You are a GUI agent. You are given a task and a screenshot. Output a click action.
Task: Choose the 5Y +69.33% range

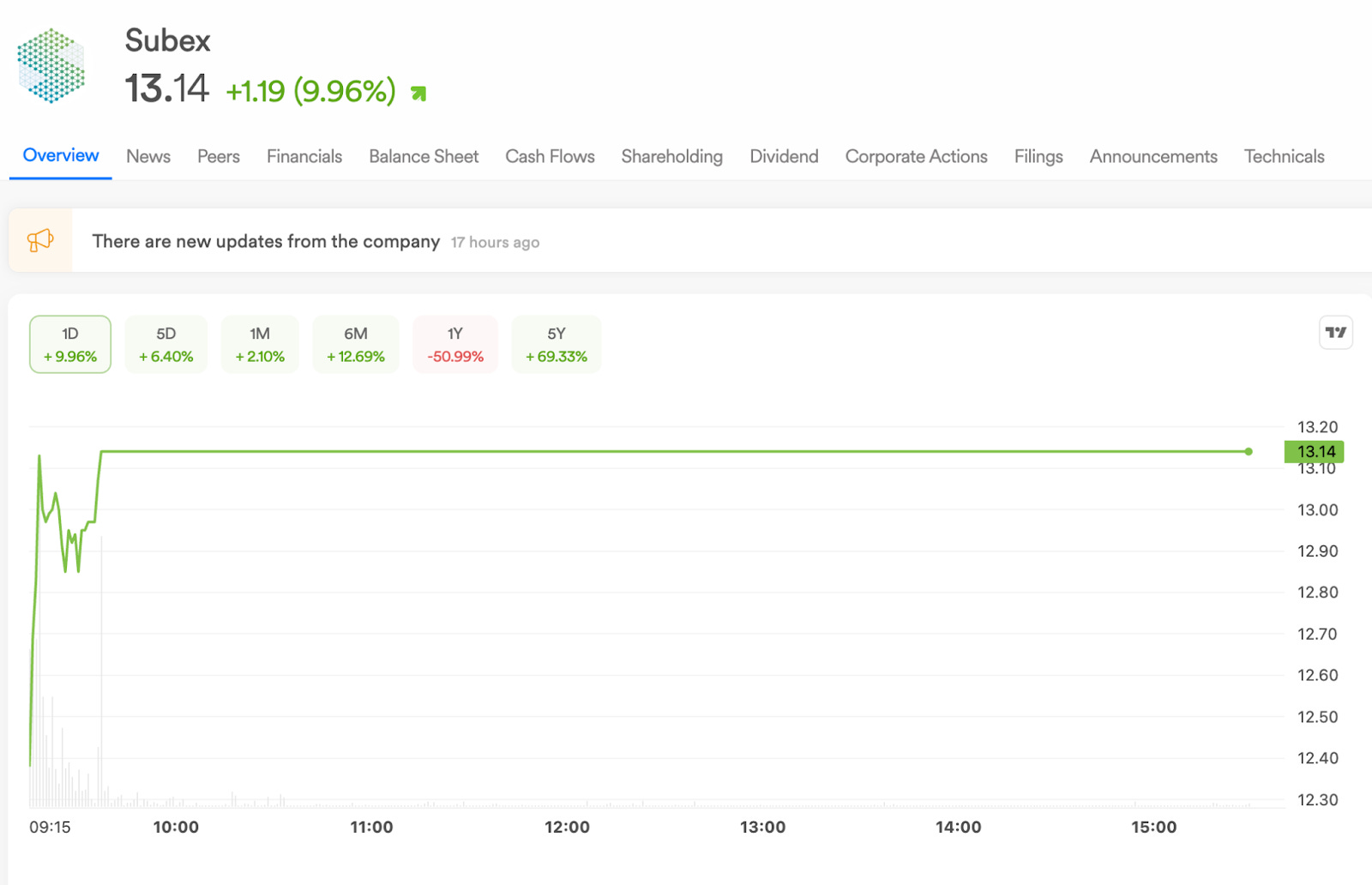(x=557, y=345)
